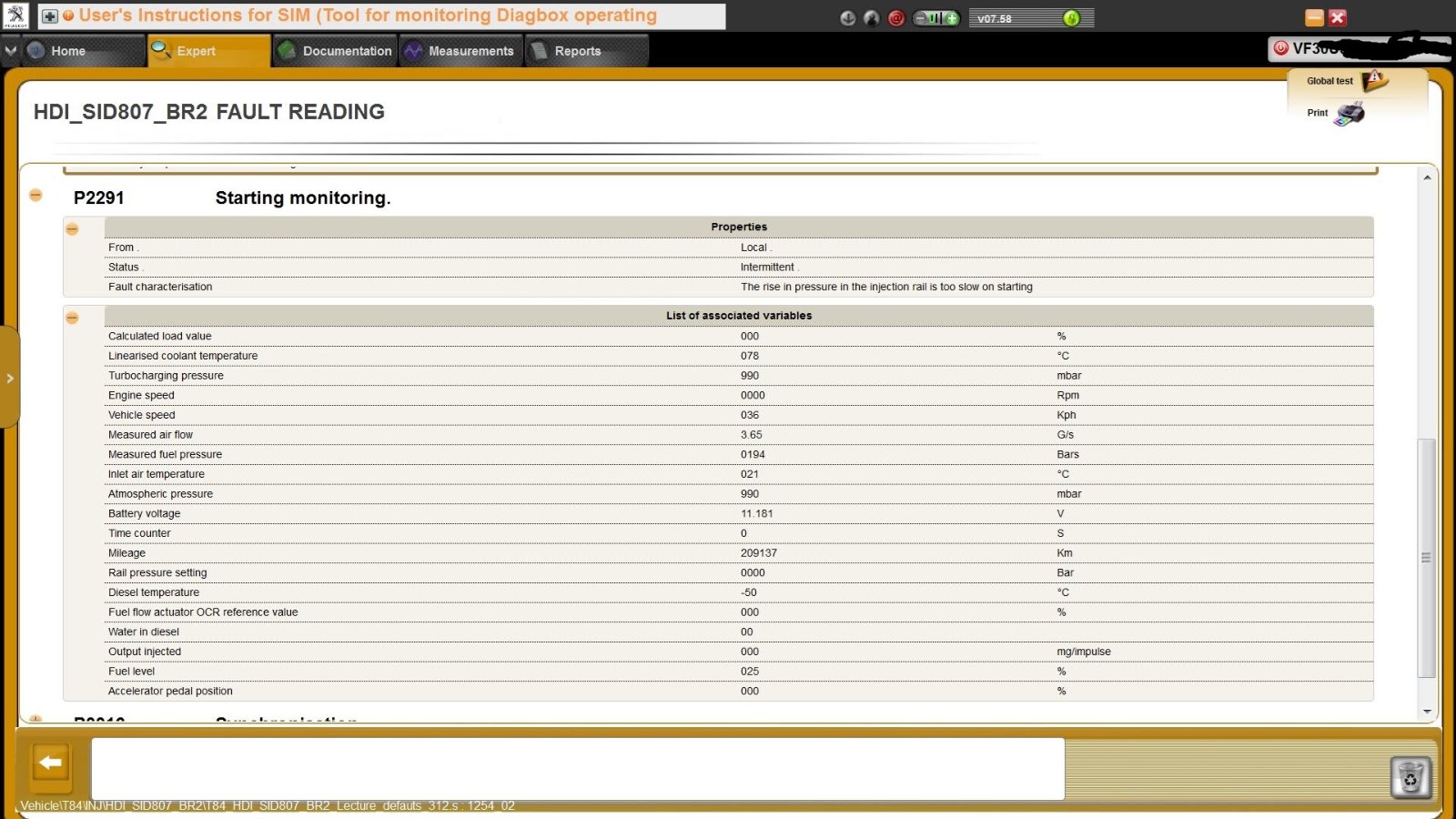
Task: Open the Documentation tab
Action: [x=335, y=51]
